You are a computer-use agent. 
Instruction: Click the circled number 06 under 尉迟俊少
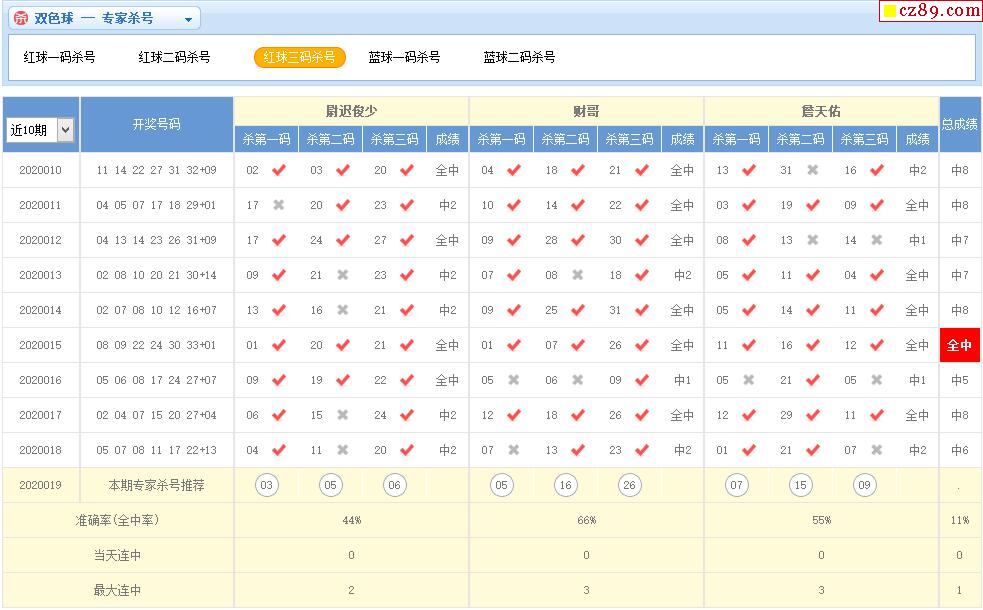(395, 486)
